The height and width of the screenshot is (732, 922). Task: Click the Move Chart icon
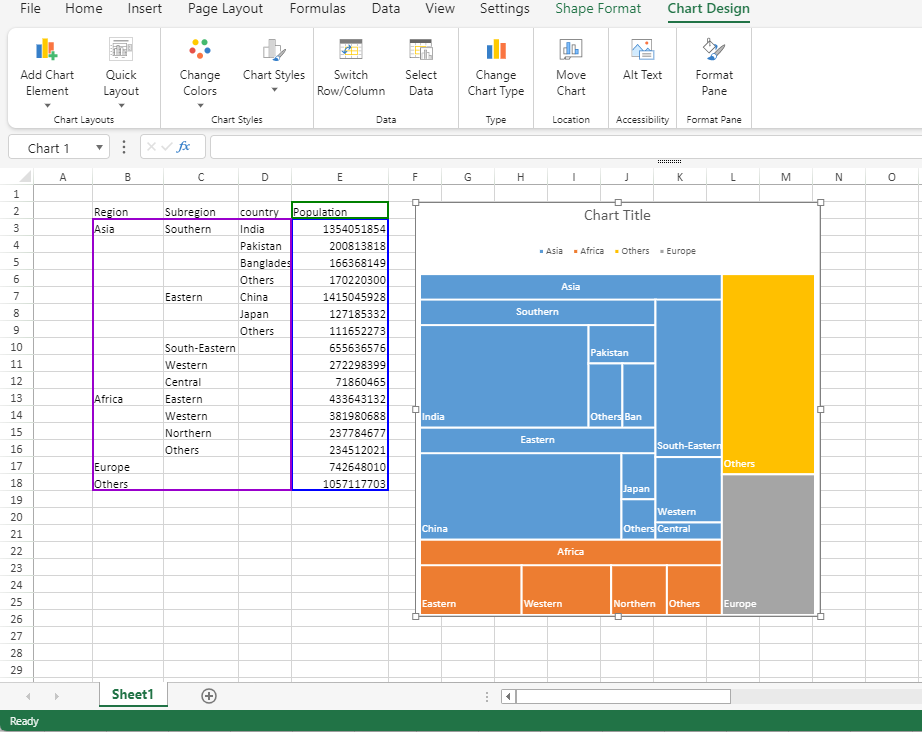point(571,50)
